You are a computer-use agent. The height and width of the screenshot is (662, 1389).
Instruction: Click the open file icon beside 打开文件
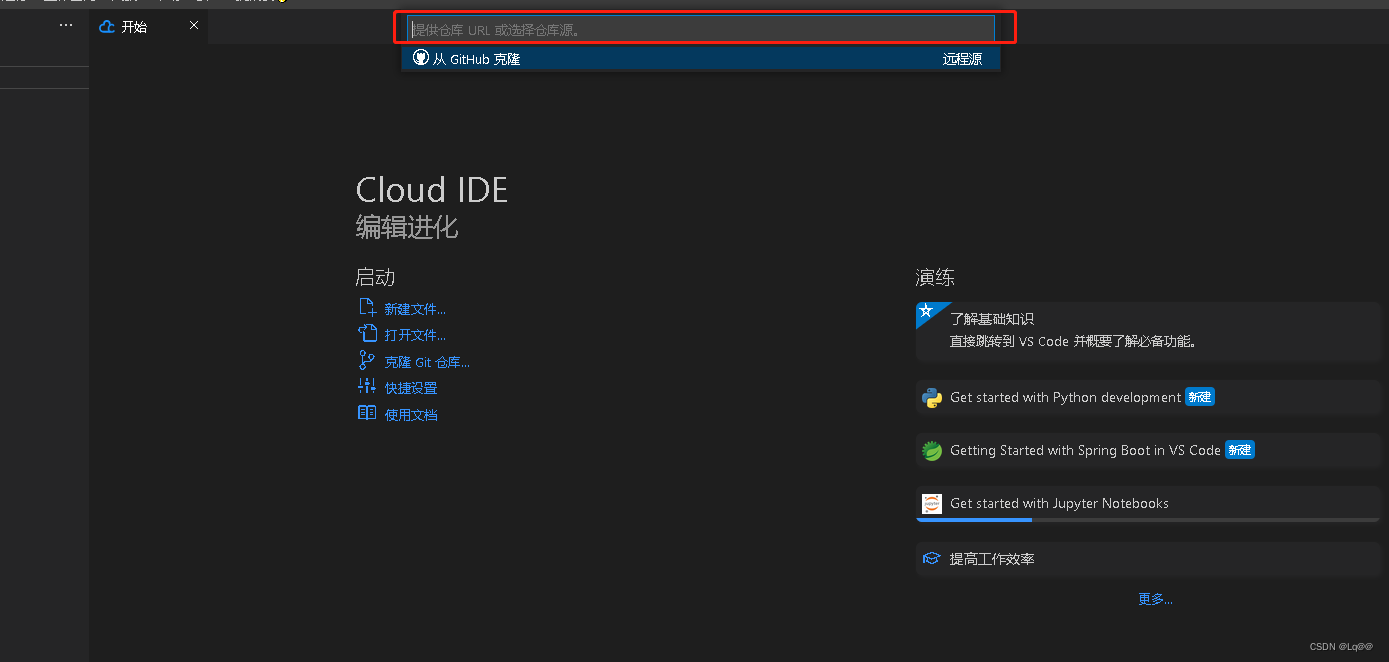(x=367, y=334)
